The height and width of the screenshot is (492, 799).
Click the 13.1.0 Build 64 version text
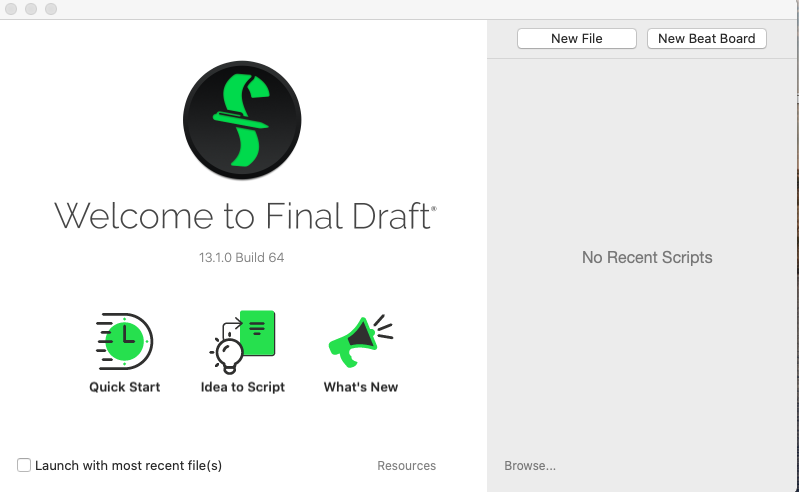[241, 257]
